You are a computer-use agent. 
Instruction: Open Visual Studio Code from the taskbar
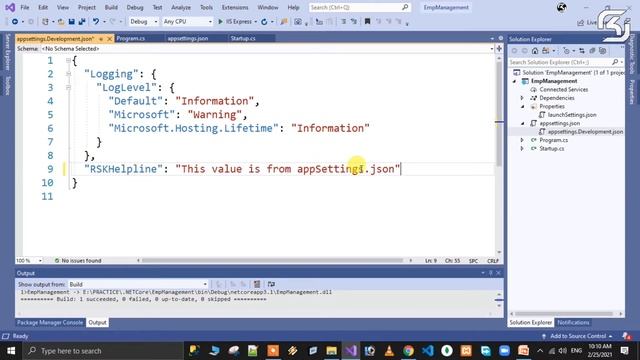427,351
